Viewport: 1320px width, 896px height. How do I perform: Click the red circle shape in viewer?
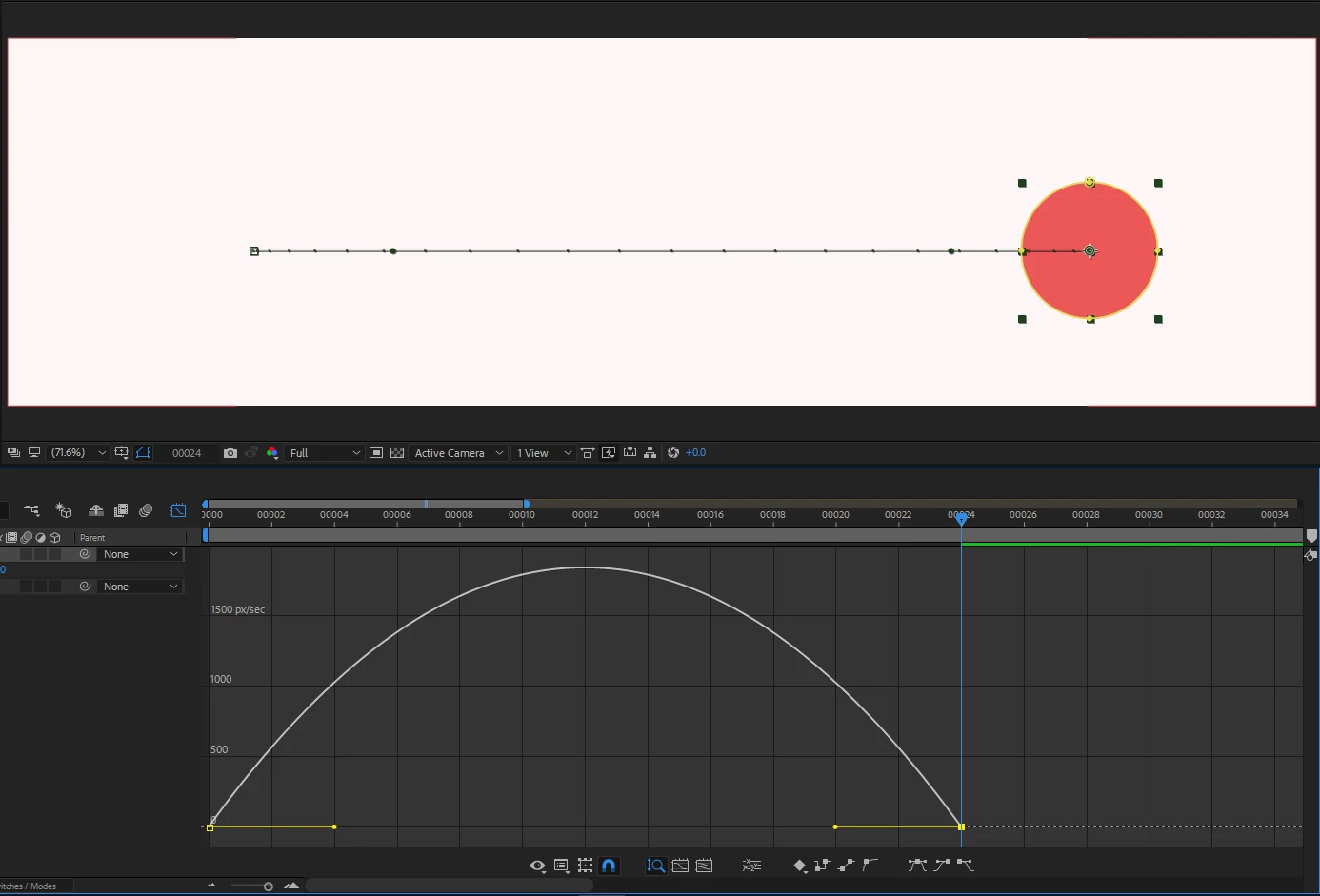tap(1090, 251)
